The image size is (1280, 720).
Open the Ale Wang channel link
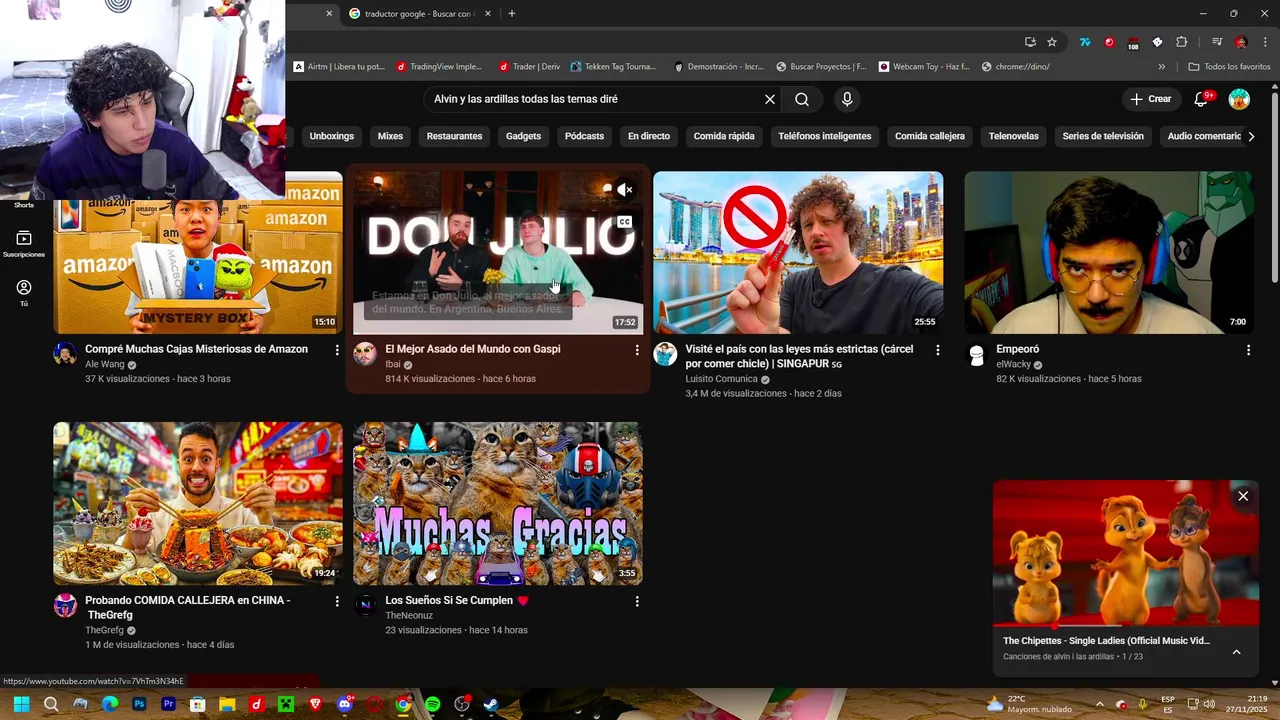click(x=105, y=365)
